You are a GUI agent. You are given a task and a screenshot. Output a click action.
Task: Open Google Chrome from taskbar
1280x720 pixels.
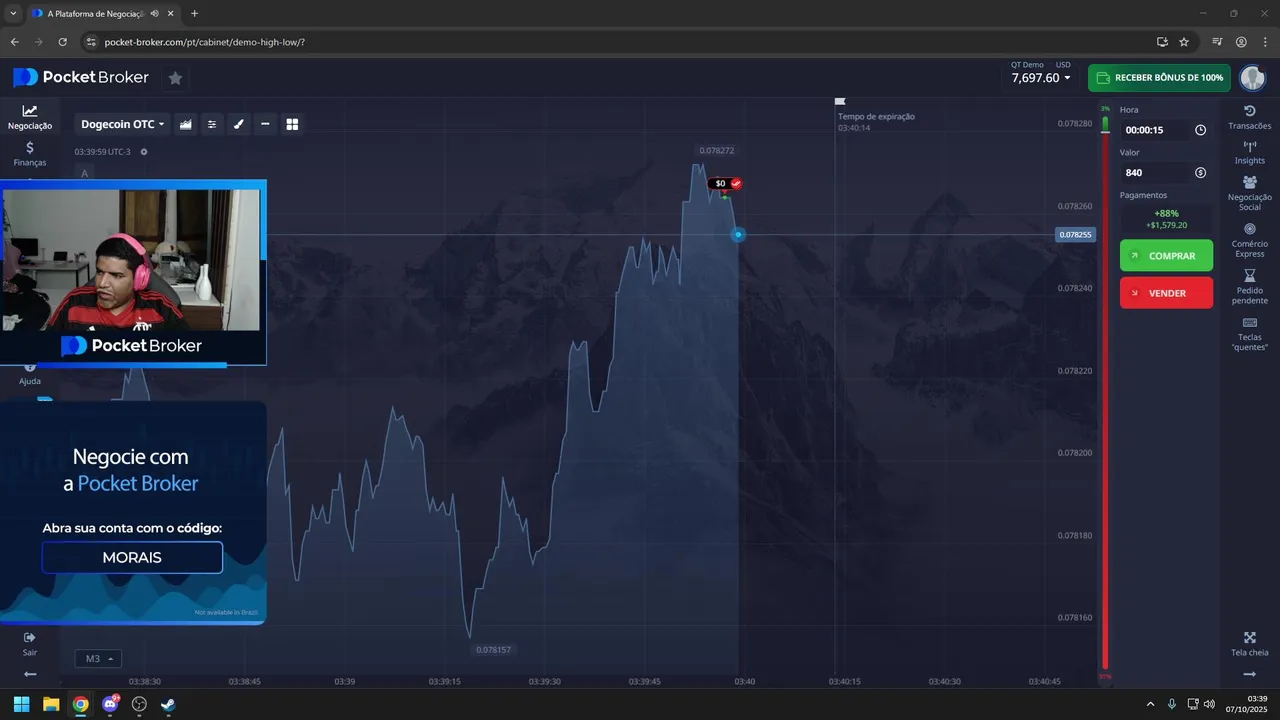(80, 704)
